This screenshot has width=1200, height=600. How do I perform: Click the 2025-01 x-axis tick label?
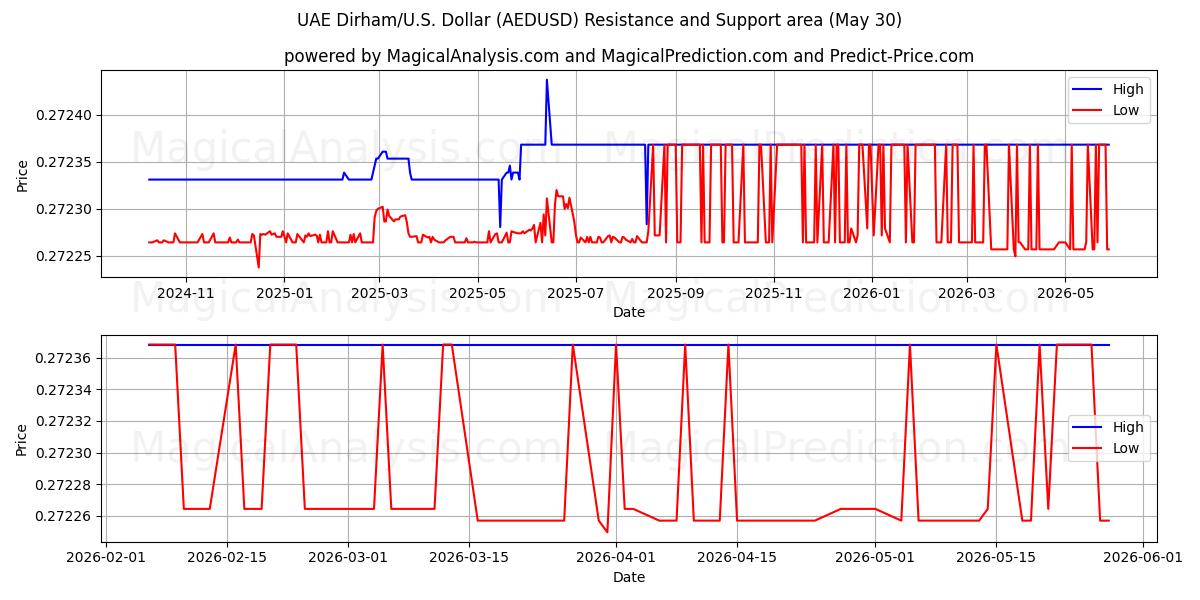[284, 294]
